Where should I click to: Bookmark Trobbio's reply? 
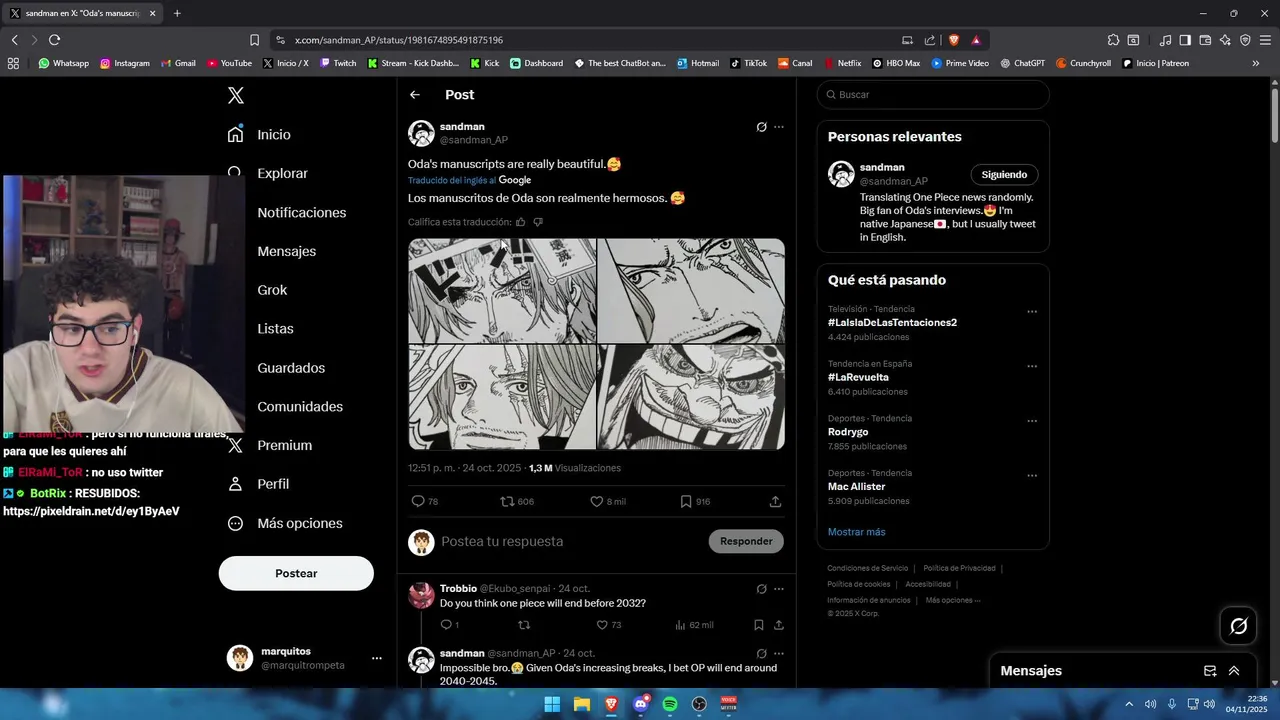point(759,625)
